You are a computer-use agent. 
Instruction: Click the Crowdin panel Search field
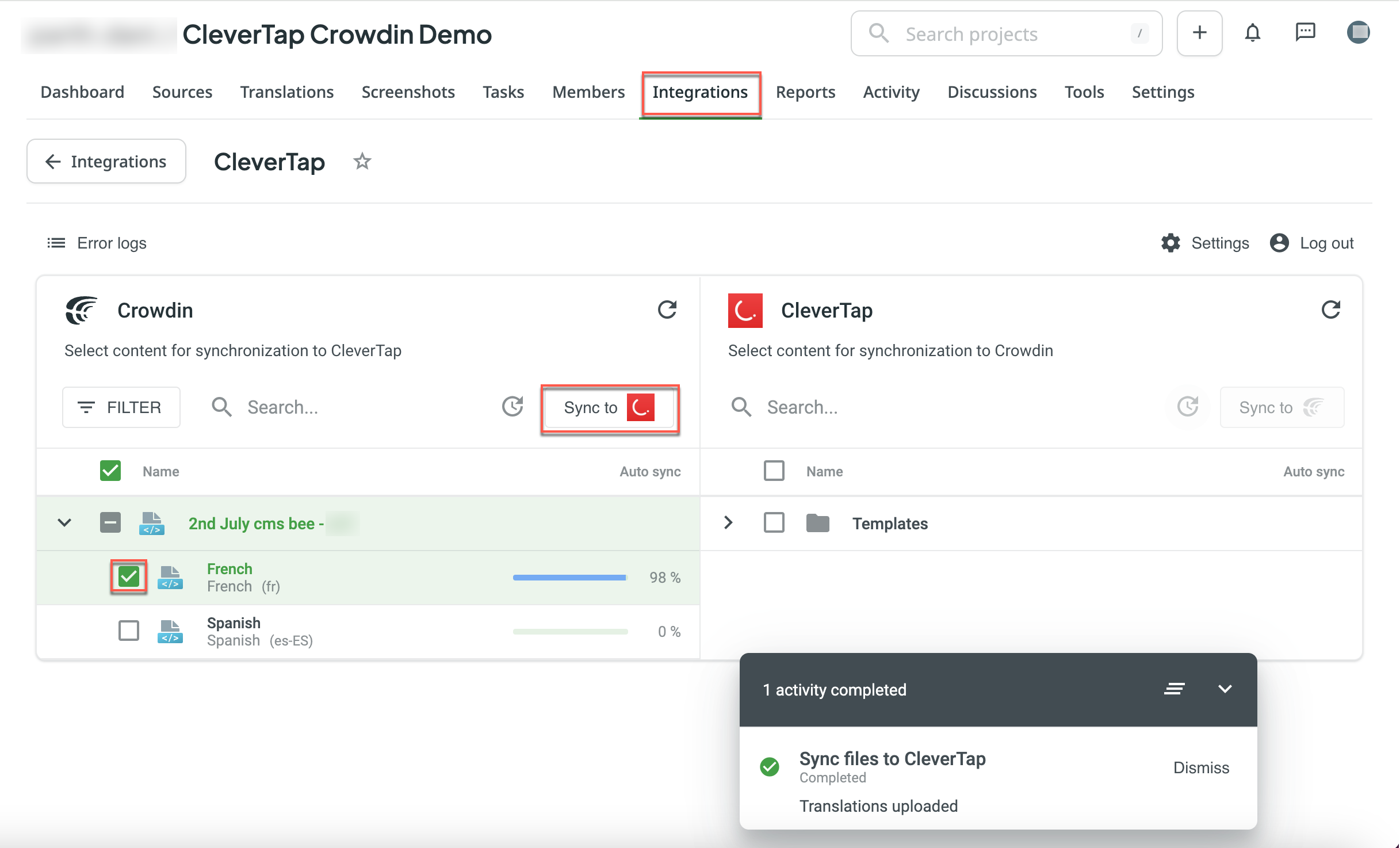point(351,407)
